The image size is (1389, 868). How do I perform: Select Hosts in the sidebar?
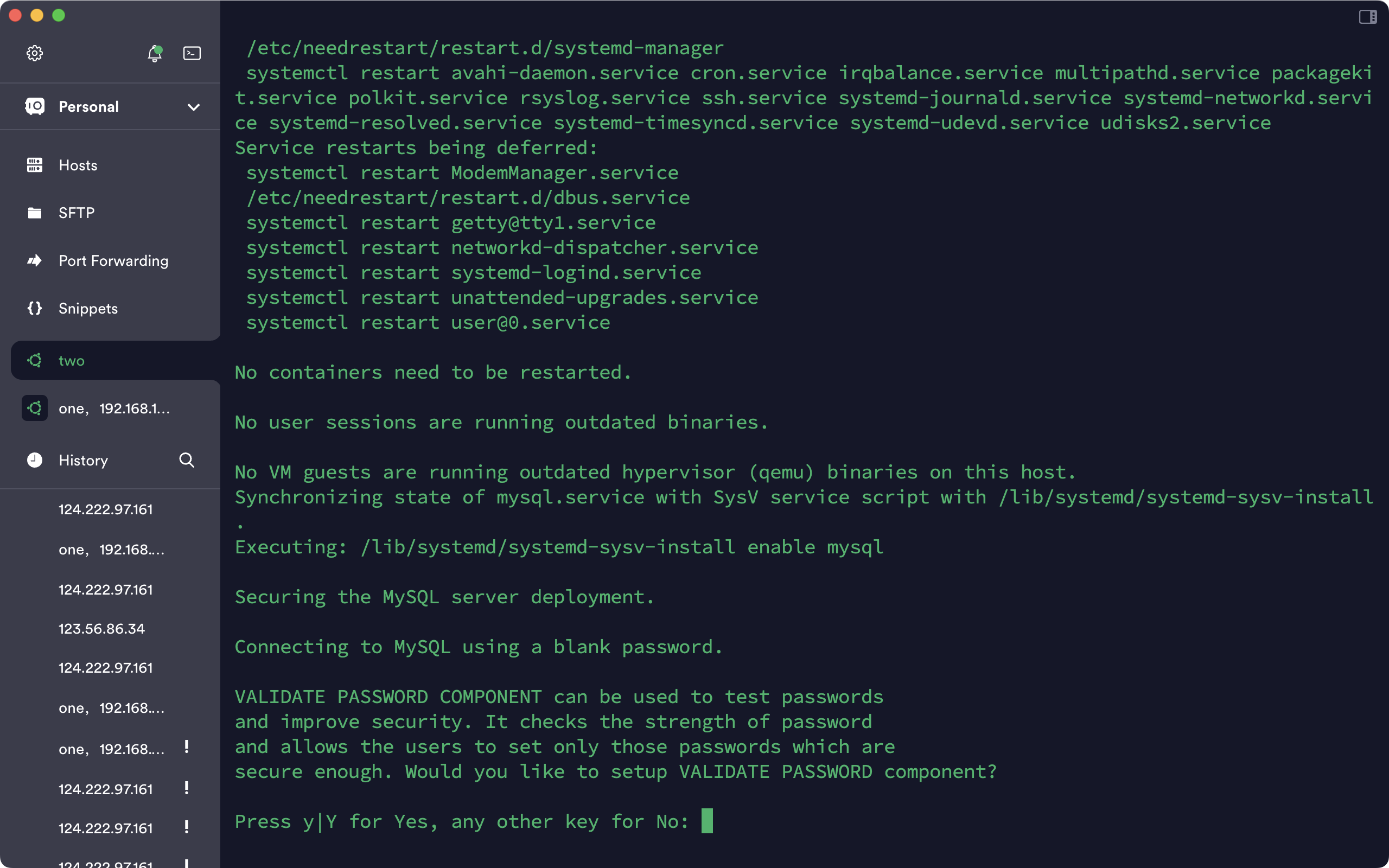click(x=78, y=165)
